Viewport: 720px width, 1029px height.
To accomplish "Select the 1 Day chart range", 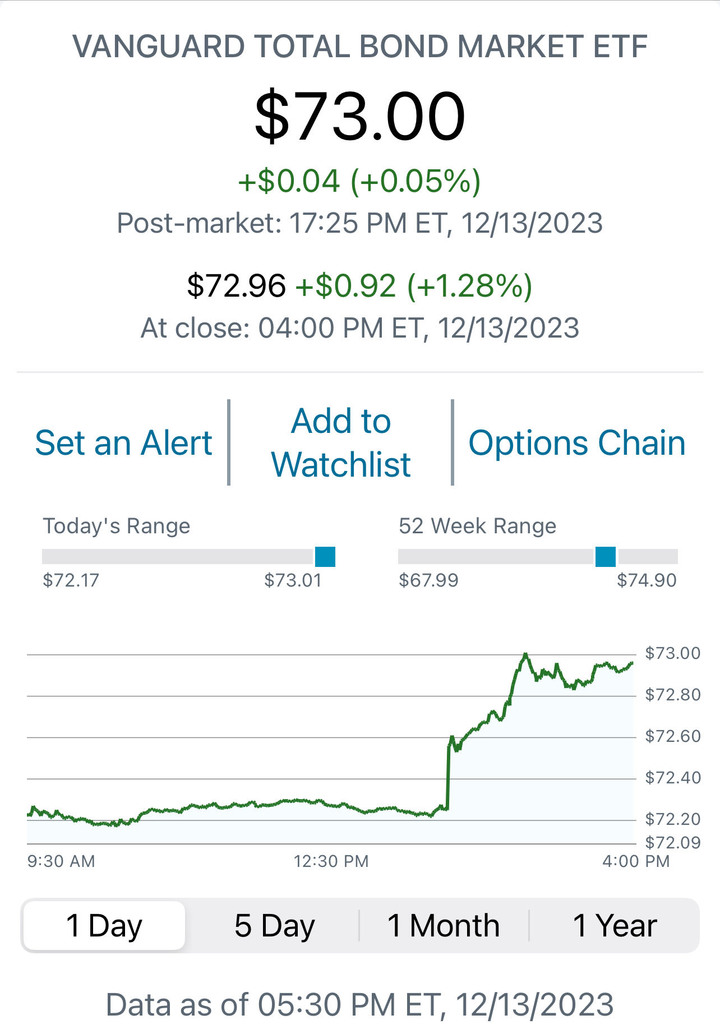I will [x=104, y=926].
